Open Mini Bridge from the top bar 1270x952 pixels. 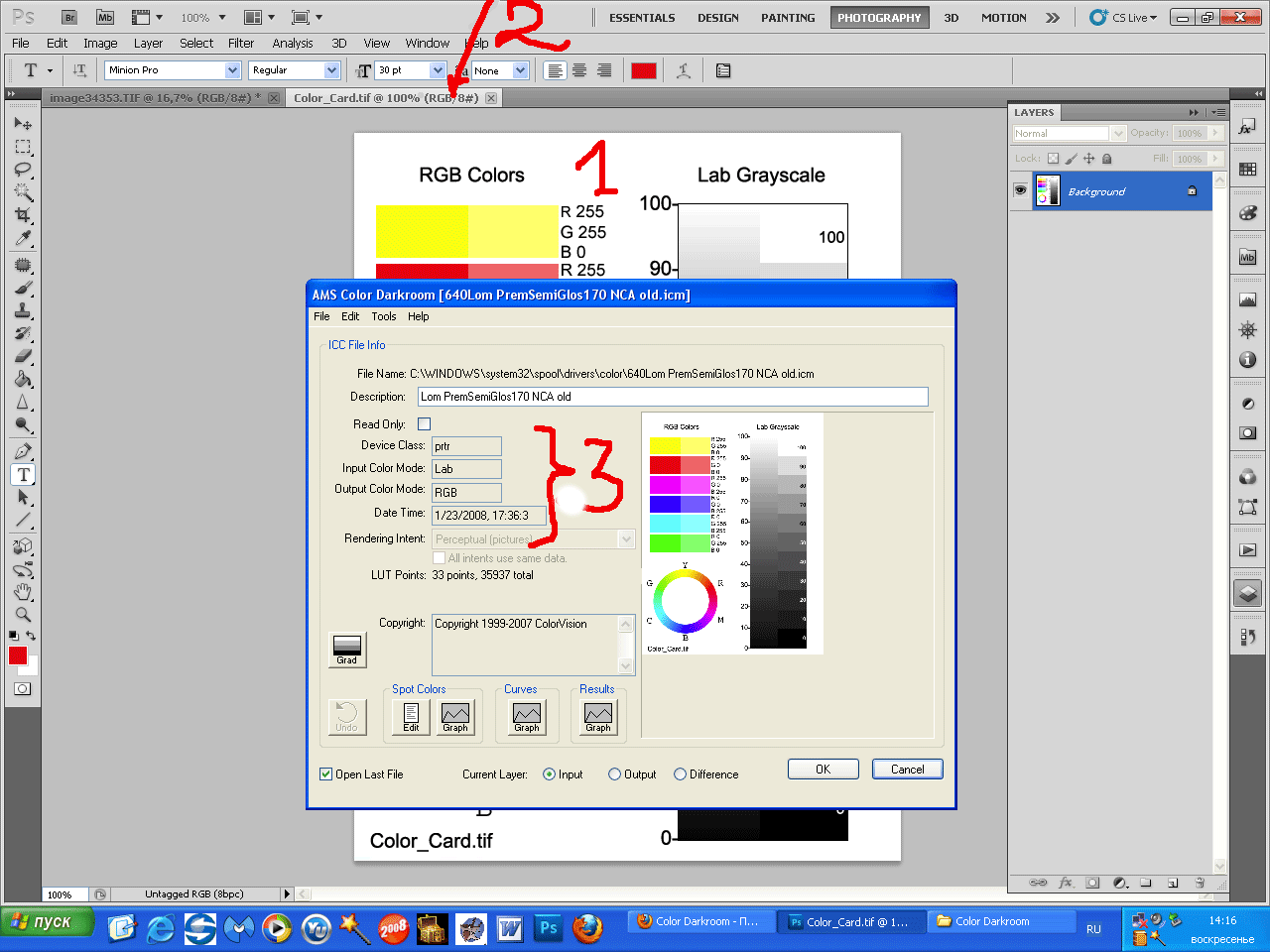click(105, 17)
